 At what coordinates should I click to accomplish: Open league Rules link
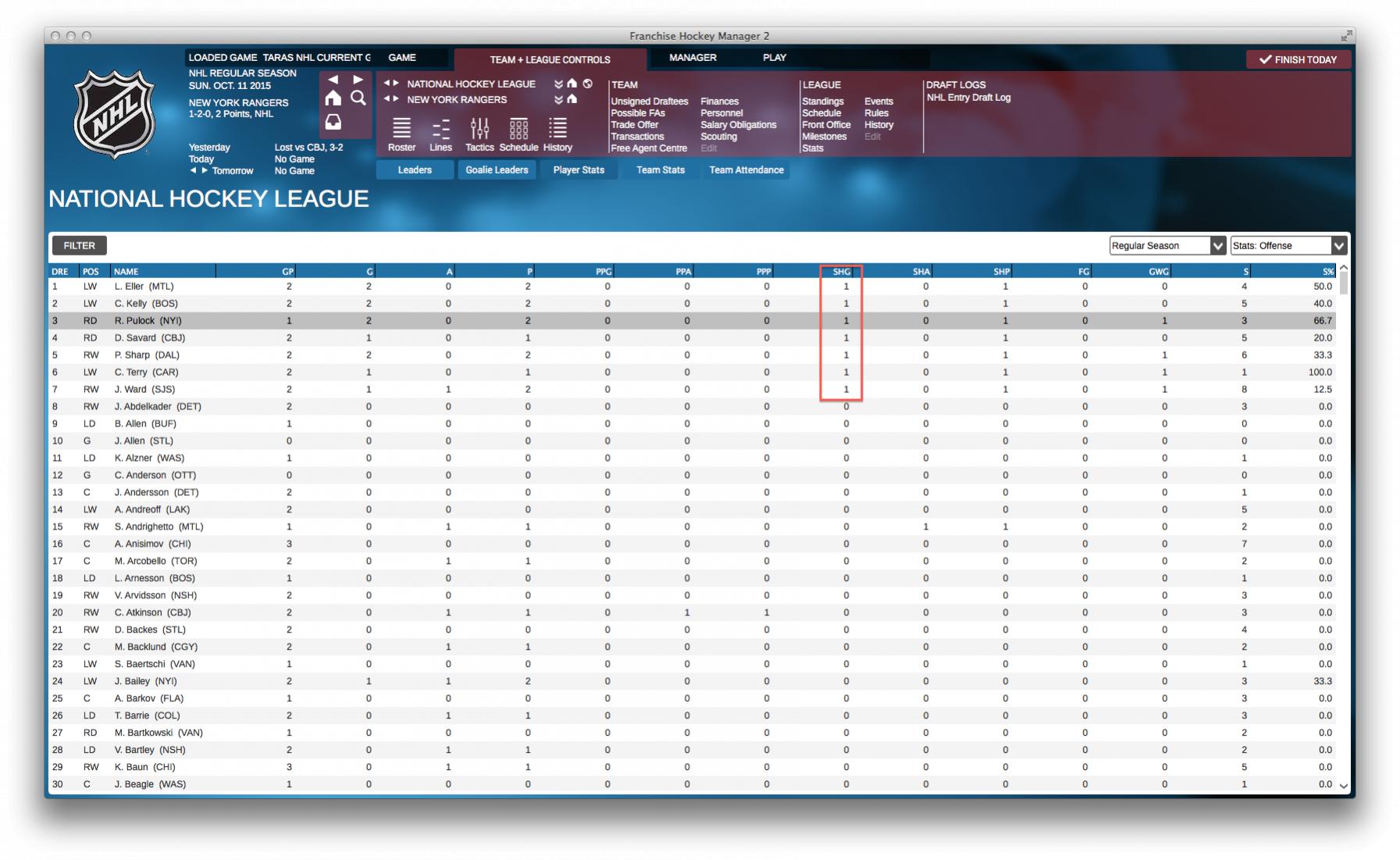(x=877, y=113)
